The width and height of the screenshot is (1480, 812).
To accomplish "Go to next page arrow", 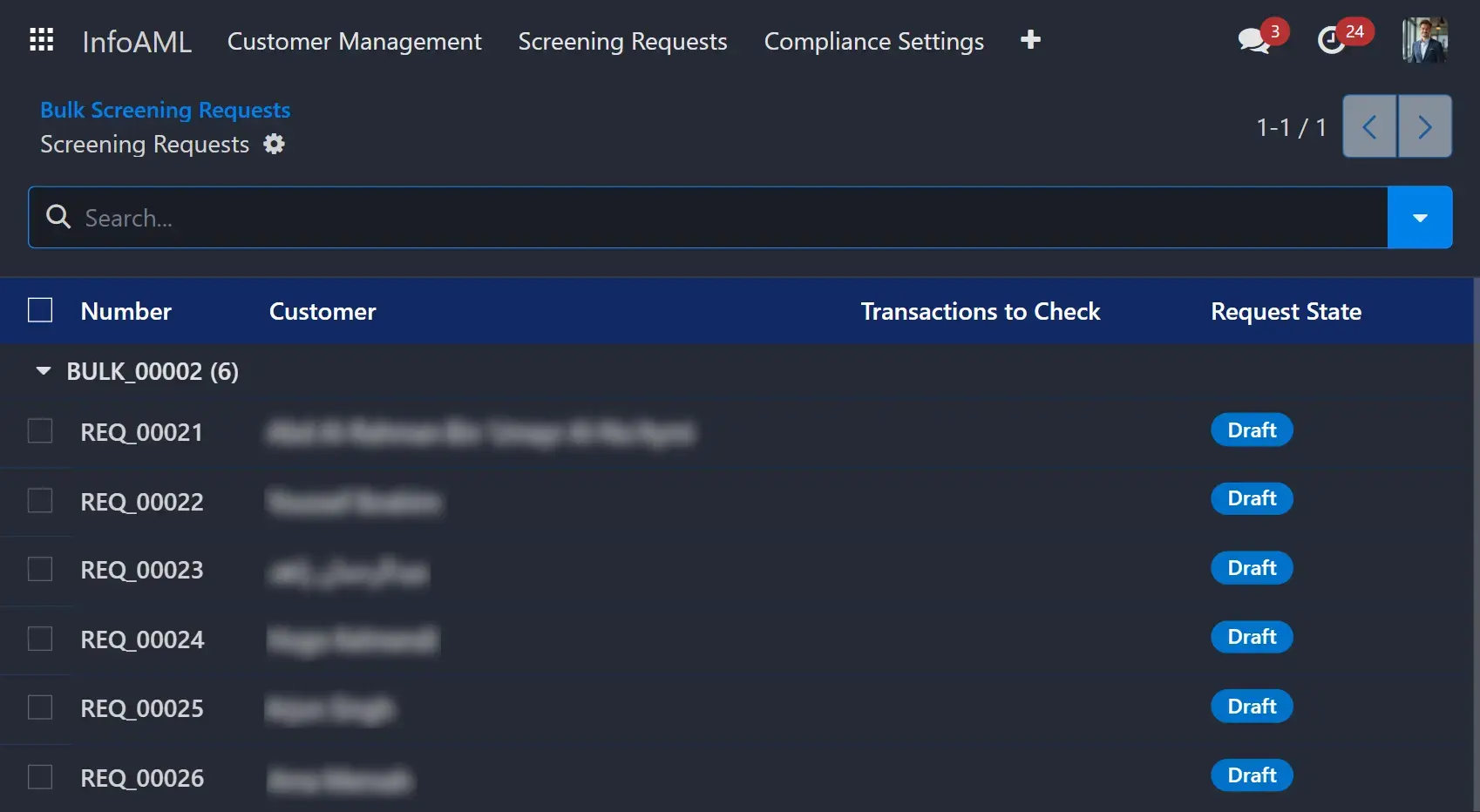I will click(1425, 127).
